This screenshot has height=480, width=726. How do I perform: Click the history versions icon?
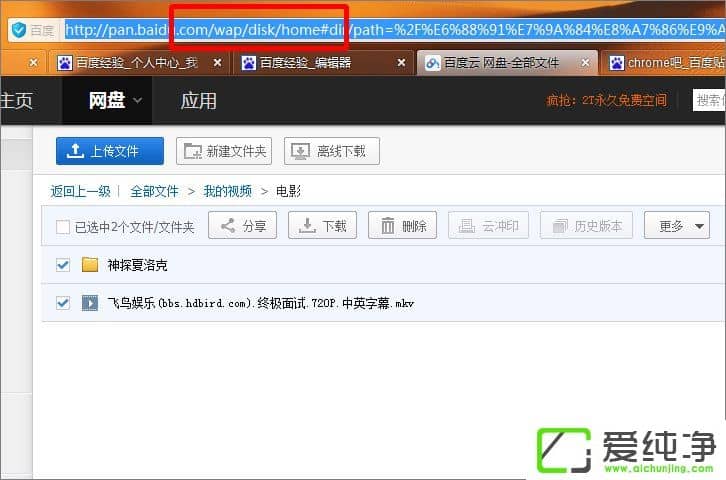pyautogui.click(x=559, y=226)
